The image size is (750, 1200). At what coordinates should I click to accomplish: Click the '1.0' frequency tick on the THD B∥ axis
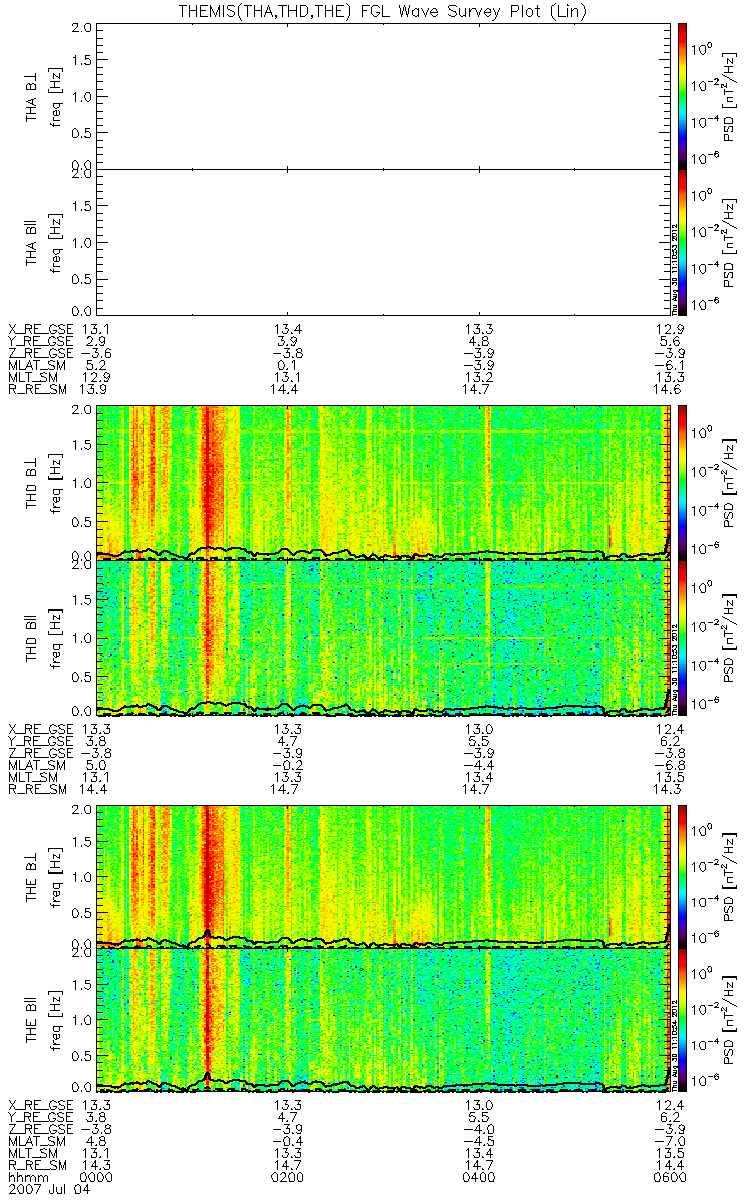coord(83,638)
